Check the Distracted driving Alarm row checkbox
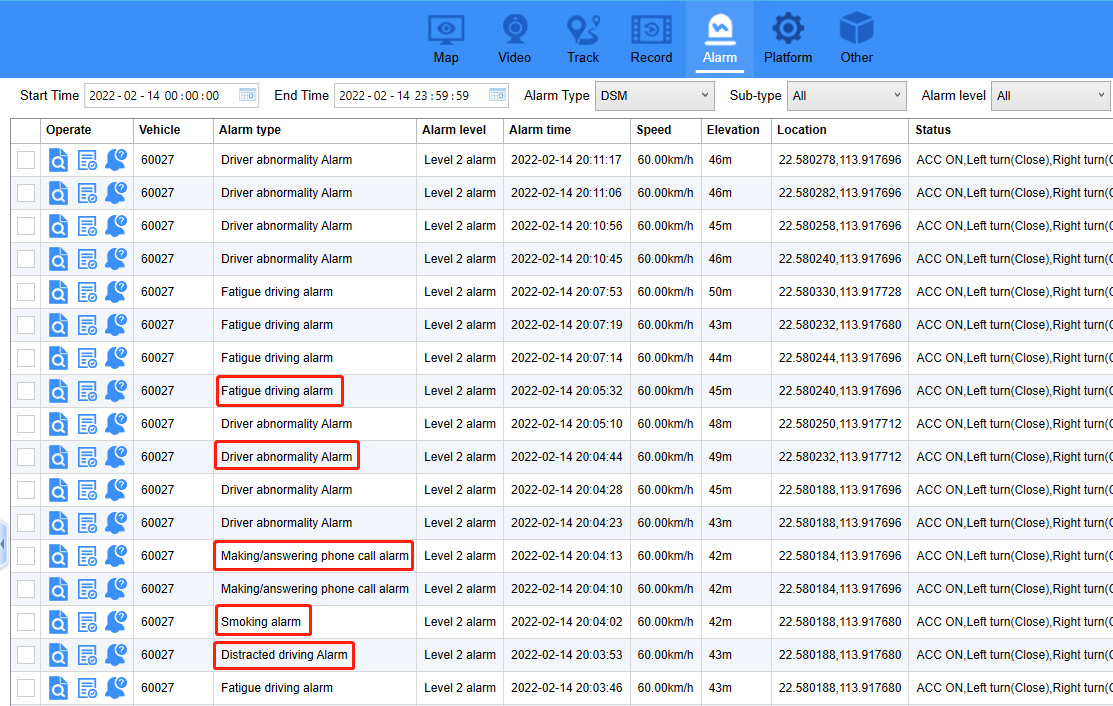 click(x=26, y=655)
